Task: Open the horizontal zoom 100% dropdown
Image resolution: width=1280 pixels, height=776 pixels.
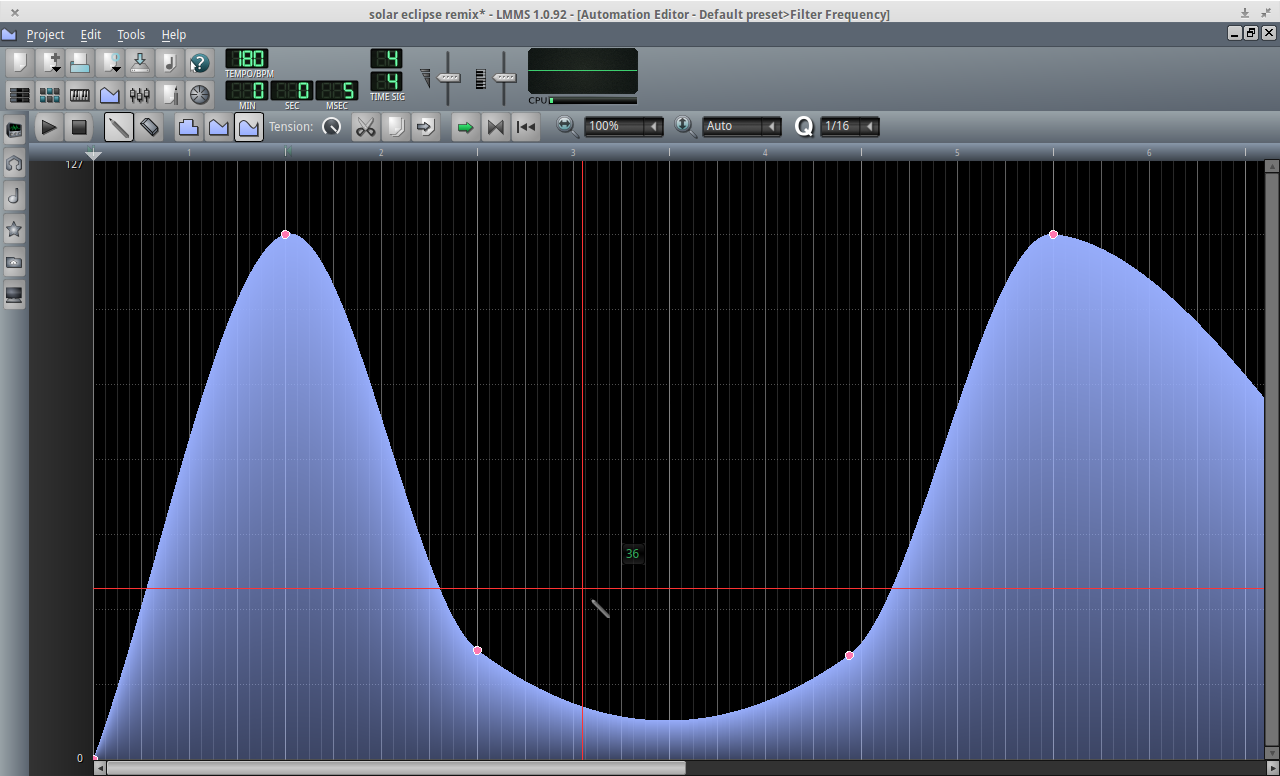Action: click(x=624, y=126)
